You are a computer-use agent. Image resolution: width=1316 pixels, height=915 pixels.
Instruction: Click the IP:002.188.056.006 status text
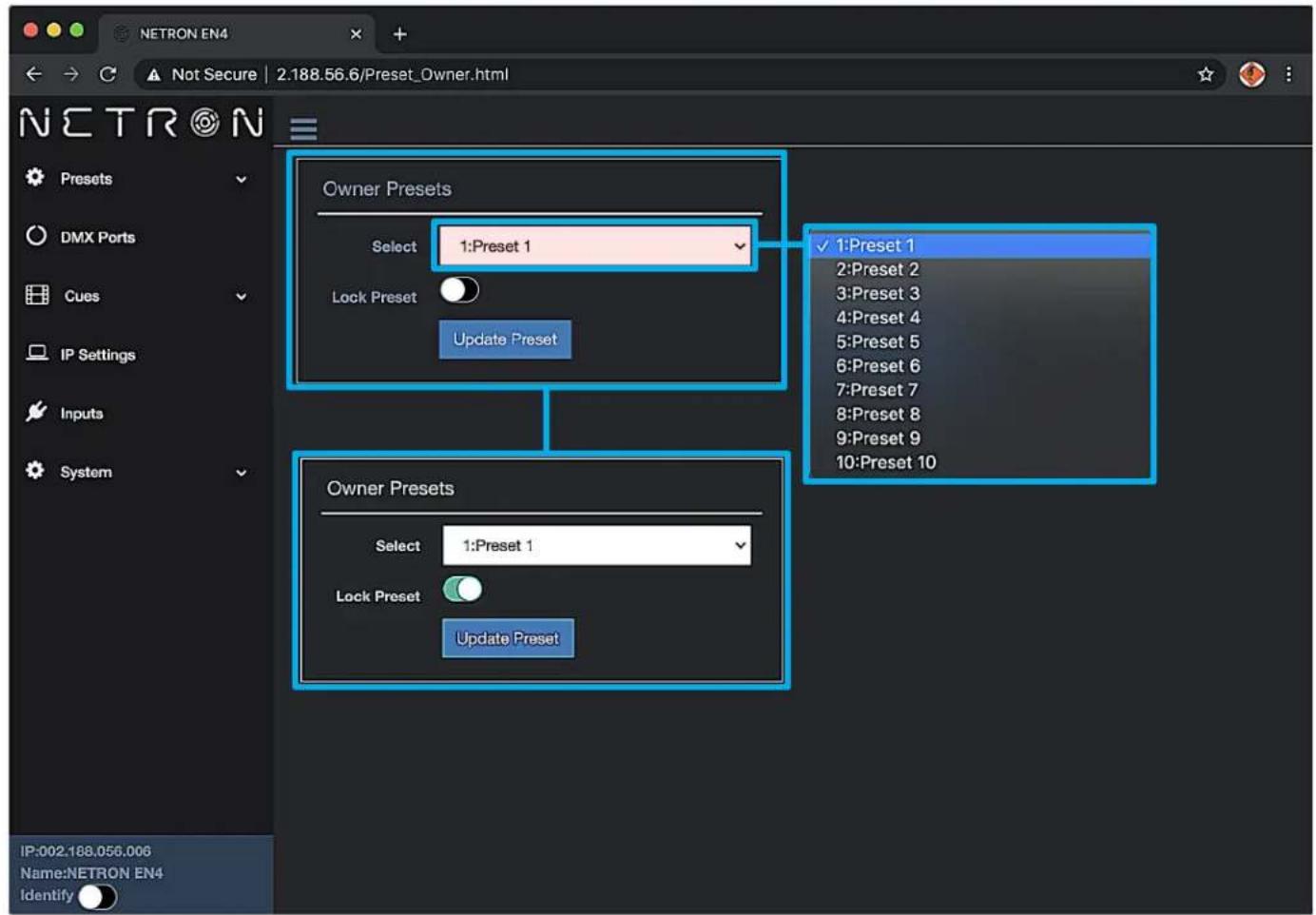tap(86, 851)
